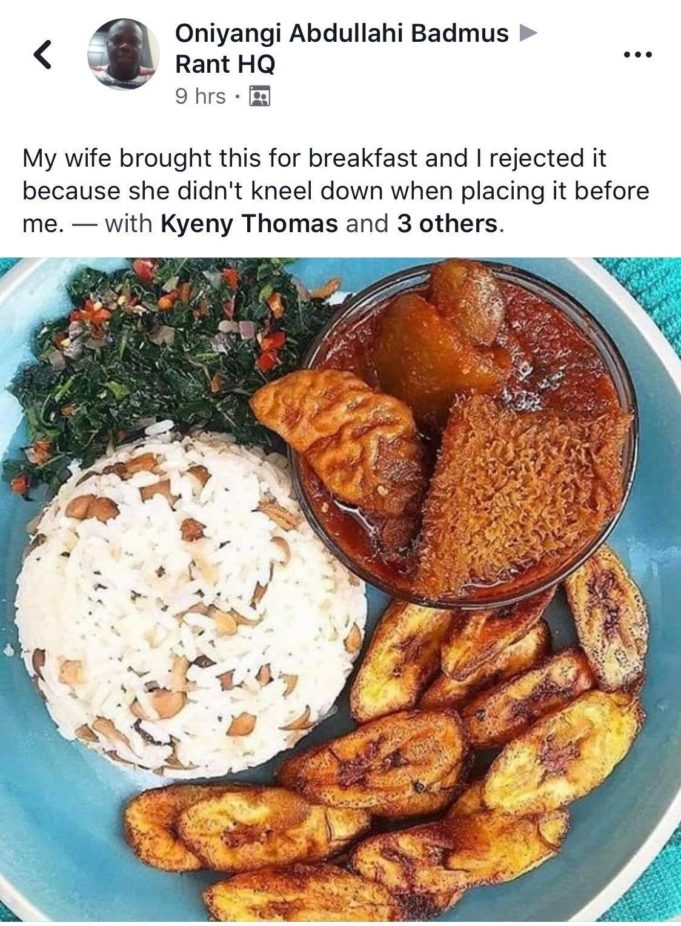681x926 pixels.
Task: Click the gray triangle arrow beside author name
Action: pyautogui.click(x=527, y=34)
